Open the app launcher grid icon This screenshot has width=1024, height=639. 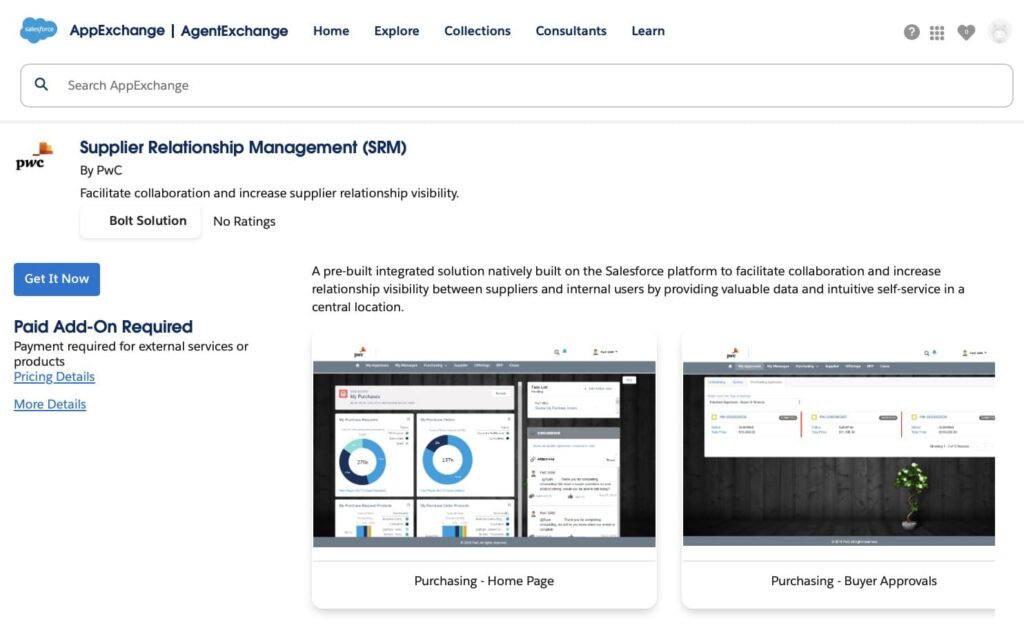point(937,31)
